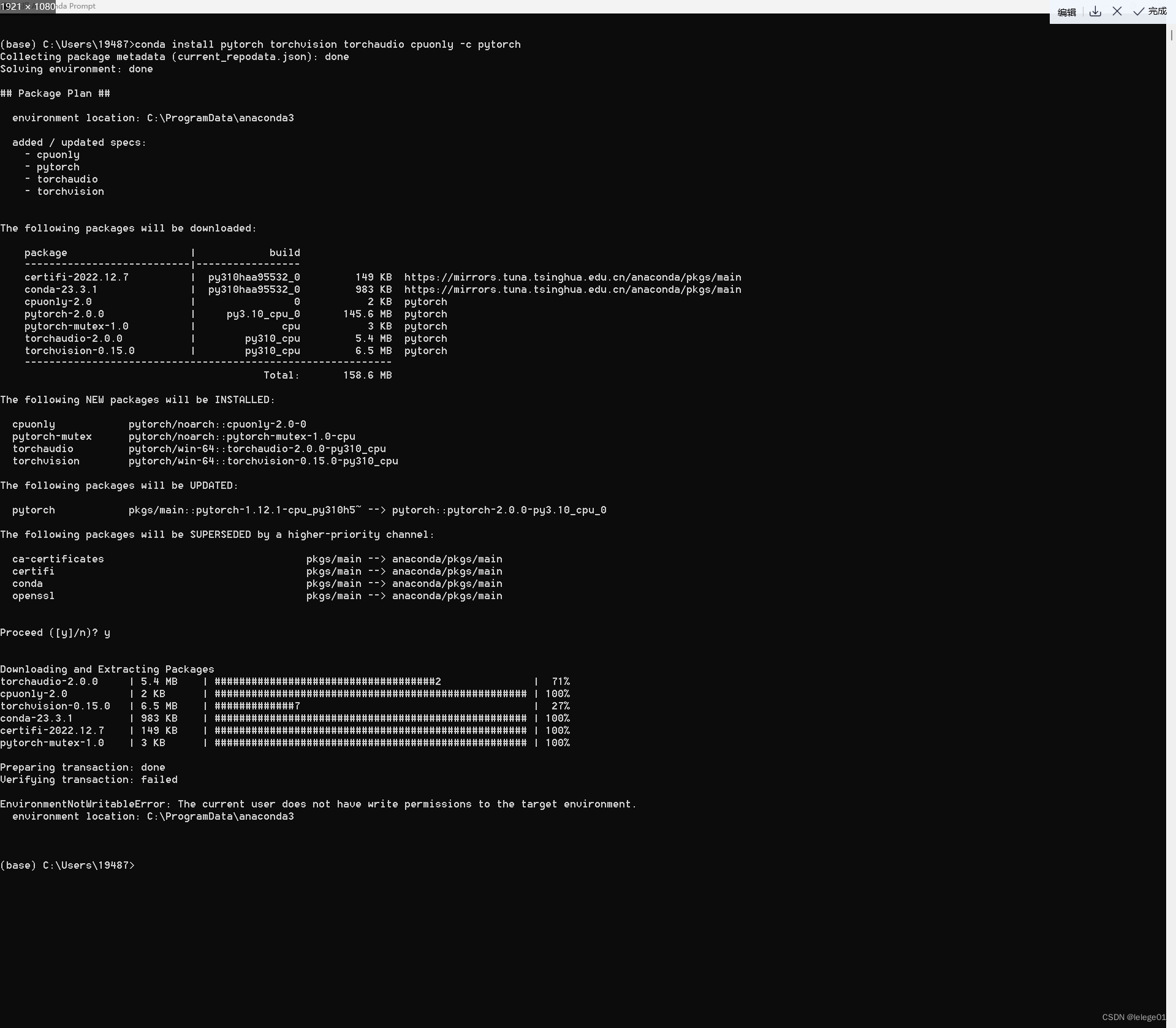Click the 'certifi-2022.12.7' table row name
The width and height of the screenshot is (1176, 1028).
pyautogui.click(x=77, y=277)
